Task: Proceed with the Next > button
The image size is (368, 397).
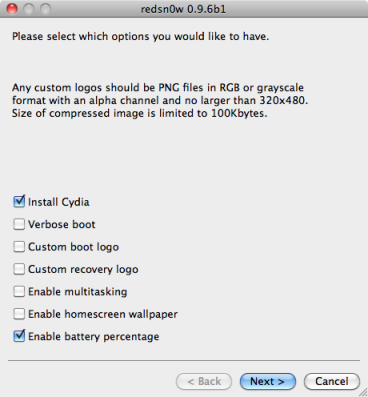Action: click(268, 381)
